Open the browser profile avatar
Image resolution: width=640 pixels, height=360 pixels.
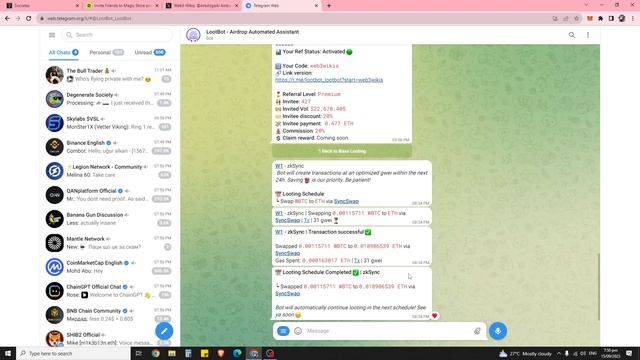[x=622, y=18]
